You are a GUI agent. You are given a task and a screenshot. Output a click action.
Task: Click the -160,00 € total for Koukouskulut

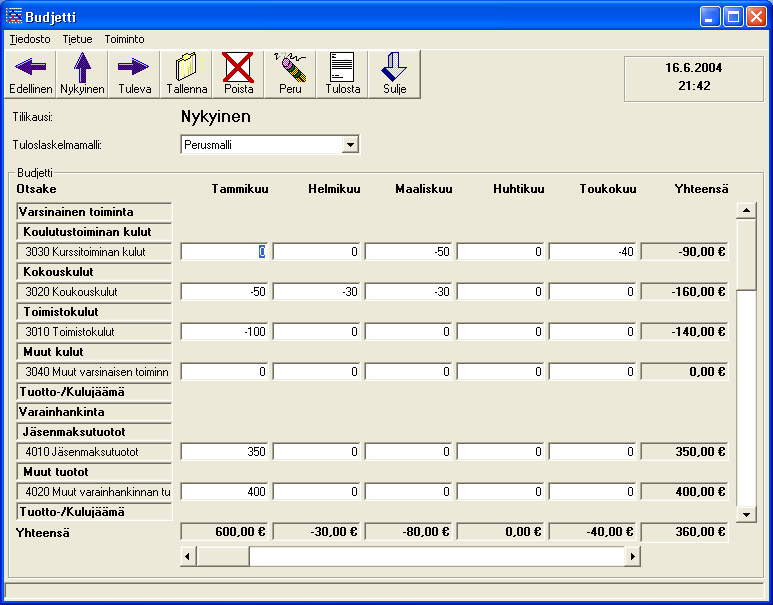685,292
